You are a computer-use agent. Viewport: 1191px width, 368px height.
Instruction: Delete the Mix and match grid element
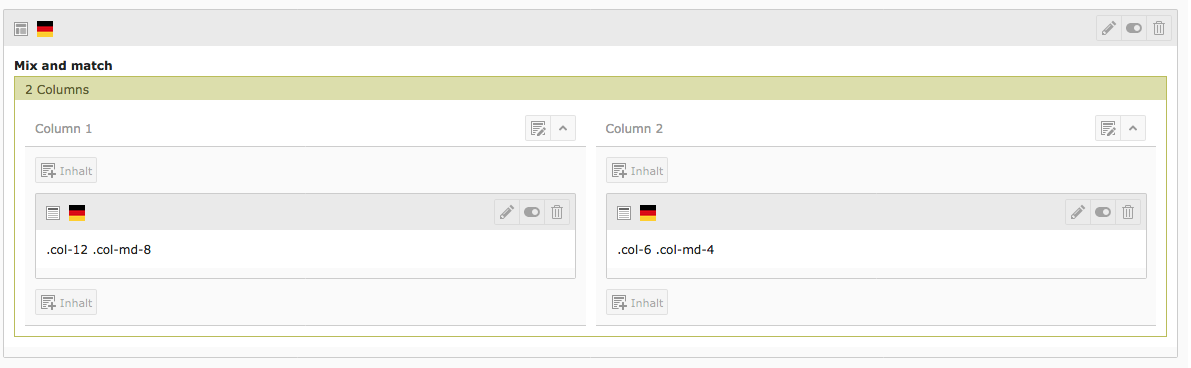(1159, 28)
